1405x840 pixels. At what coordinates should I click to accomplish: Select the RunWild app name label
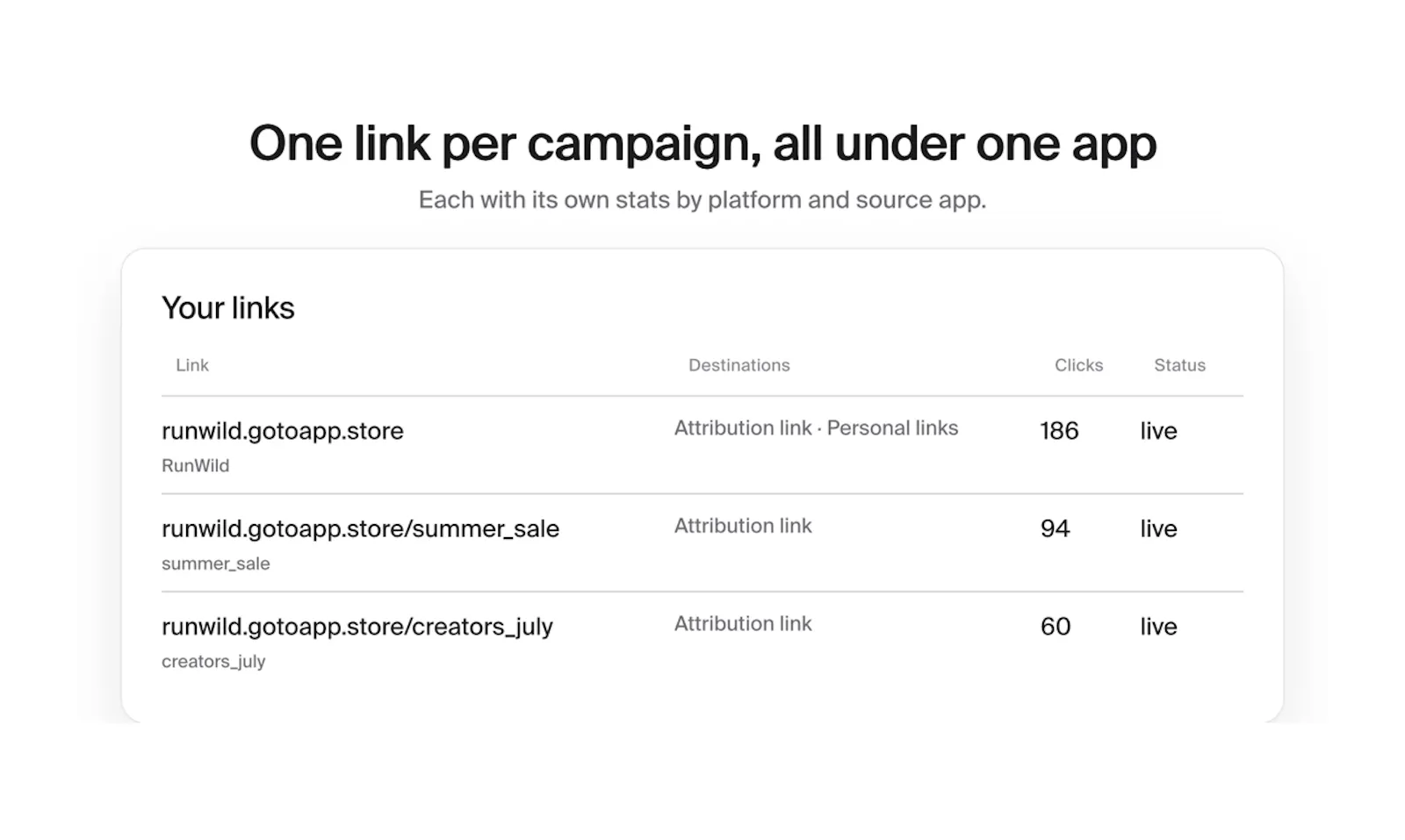pos(196,466)
